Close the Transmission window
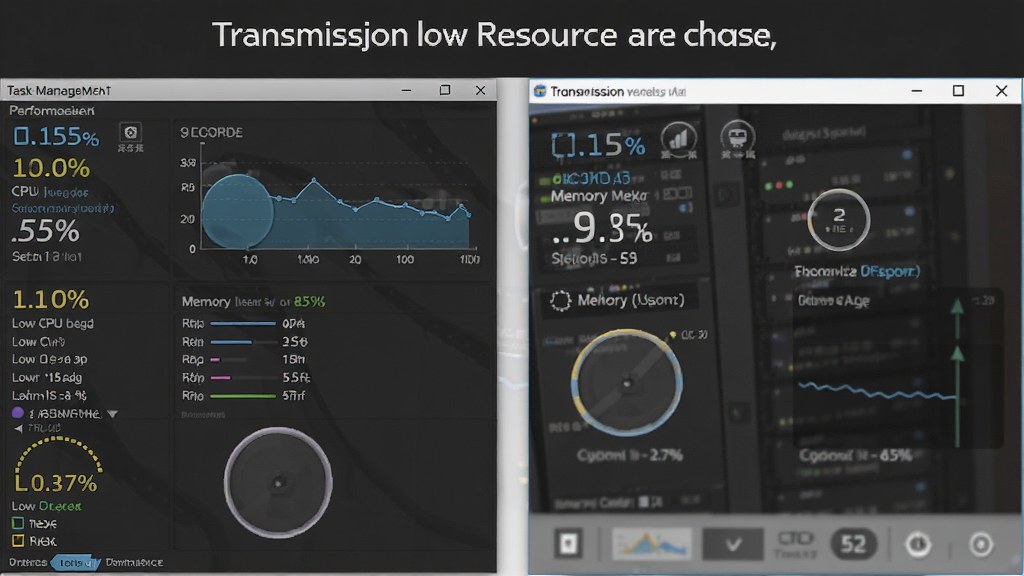 (x=1001, y=91)
